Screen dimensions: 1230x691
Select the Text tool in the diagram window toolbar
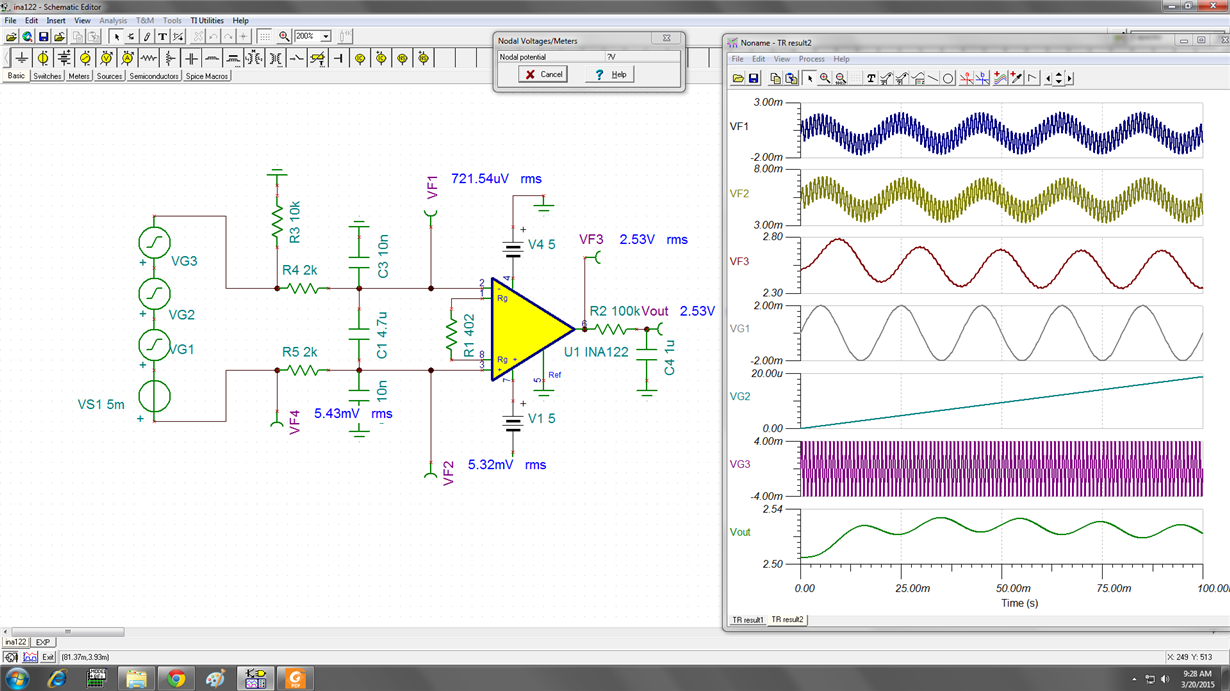(871, 78)
